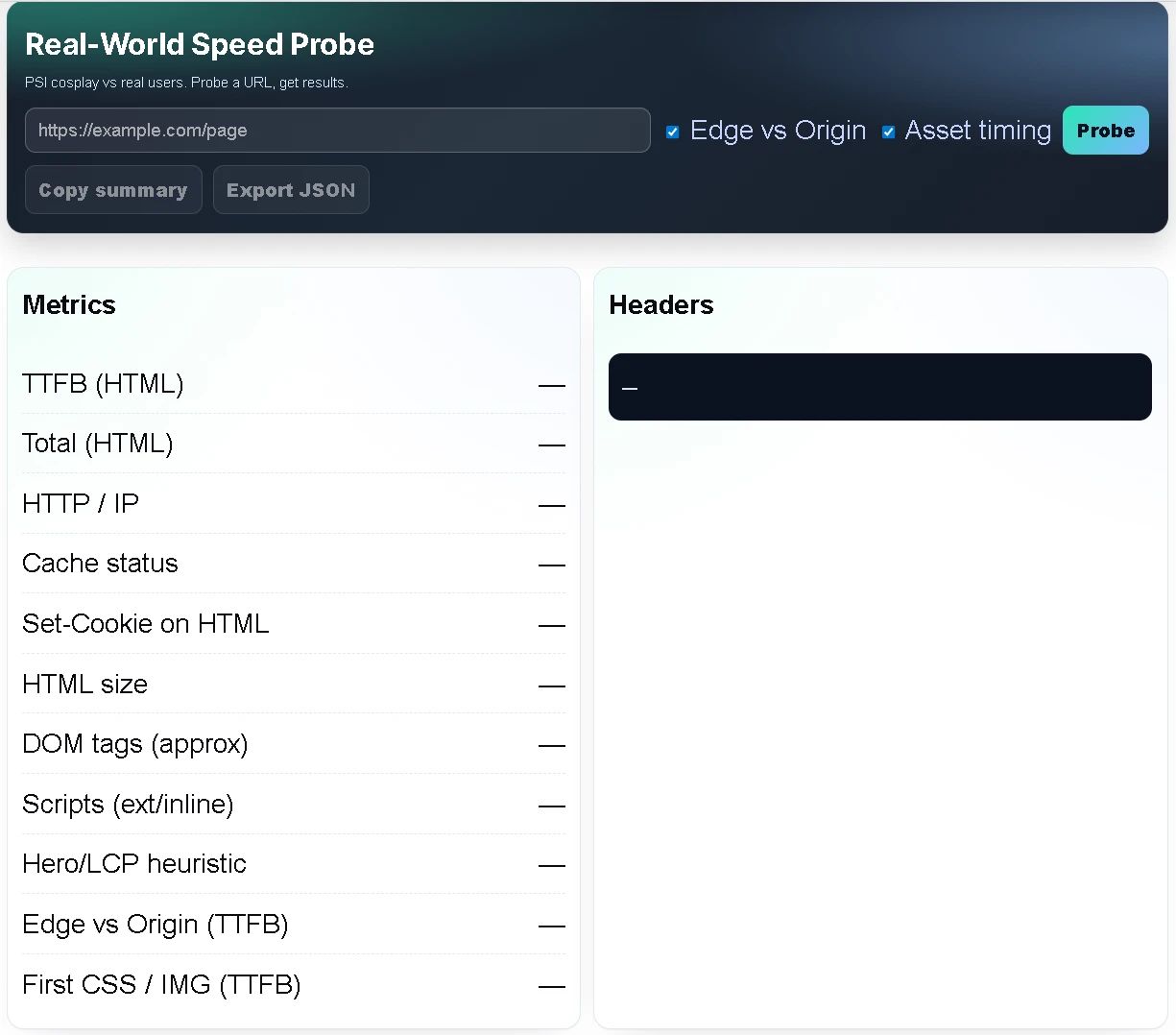Image resolution: width=1176 pixels, height=1035 pixels.
Task: Select the Set-Cookie on HTML row
Action: [x=293, y=624]
